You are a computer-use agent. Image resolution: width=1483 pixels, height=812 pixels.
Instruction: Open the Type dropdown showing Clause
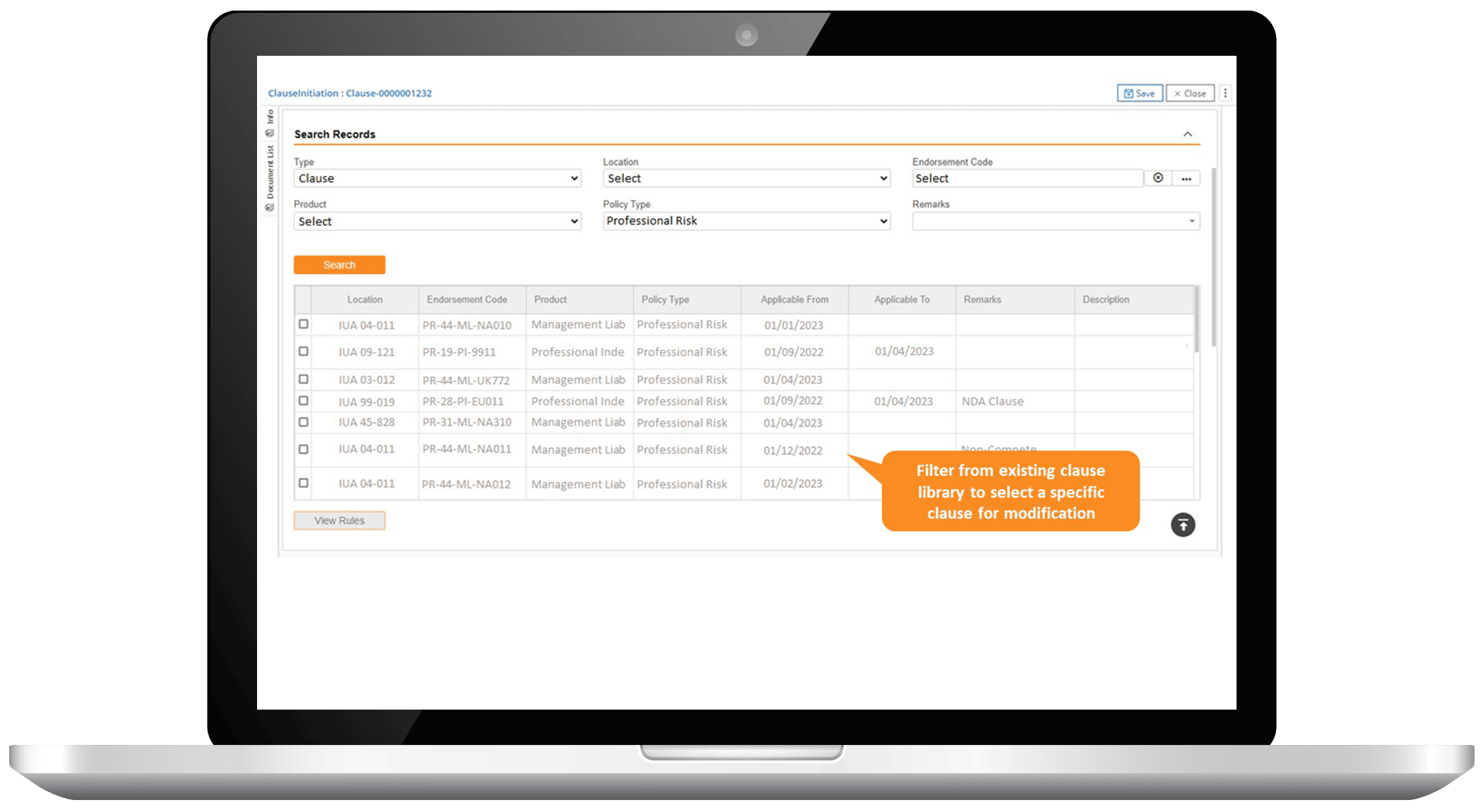tap(437, 179)
